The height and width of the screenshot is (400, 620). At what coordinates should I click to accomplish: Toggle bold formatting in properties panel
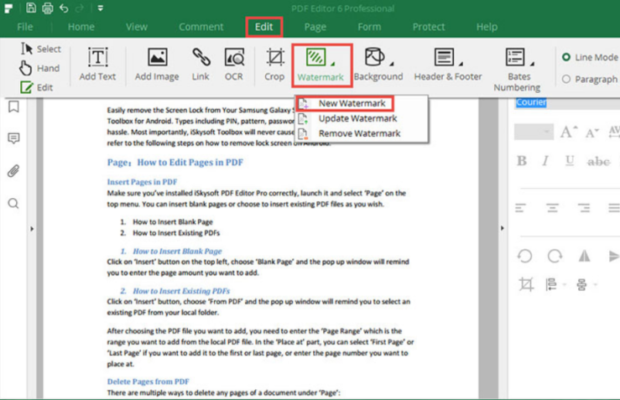521,160
